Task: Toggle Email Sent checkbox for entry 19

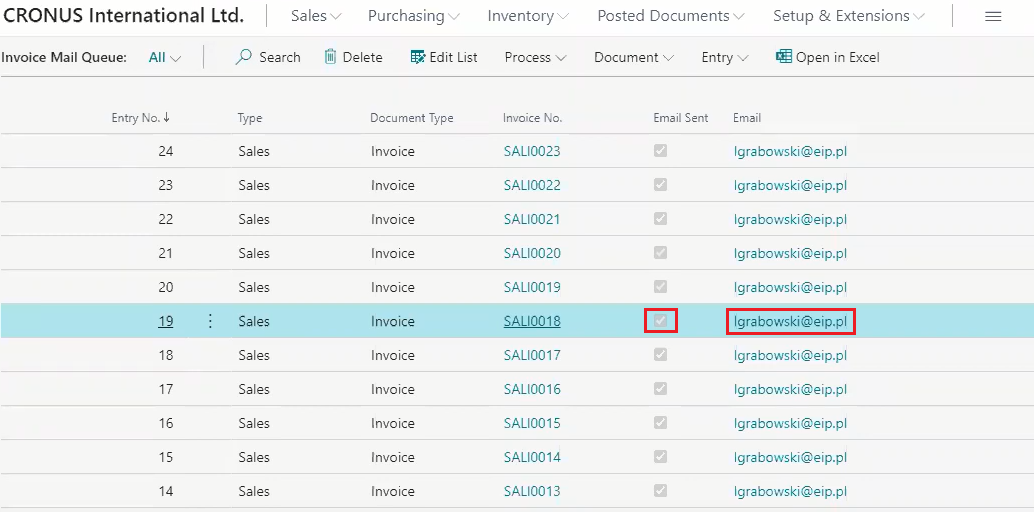Action: coord(660,321)
